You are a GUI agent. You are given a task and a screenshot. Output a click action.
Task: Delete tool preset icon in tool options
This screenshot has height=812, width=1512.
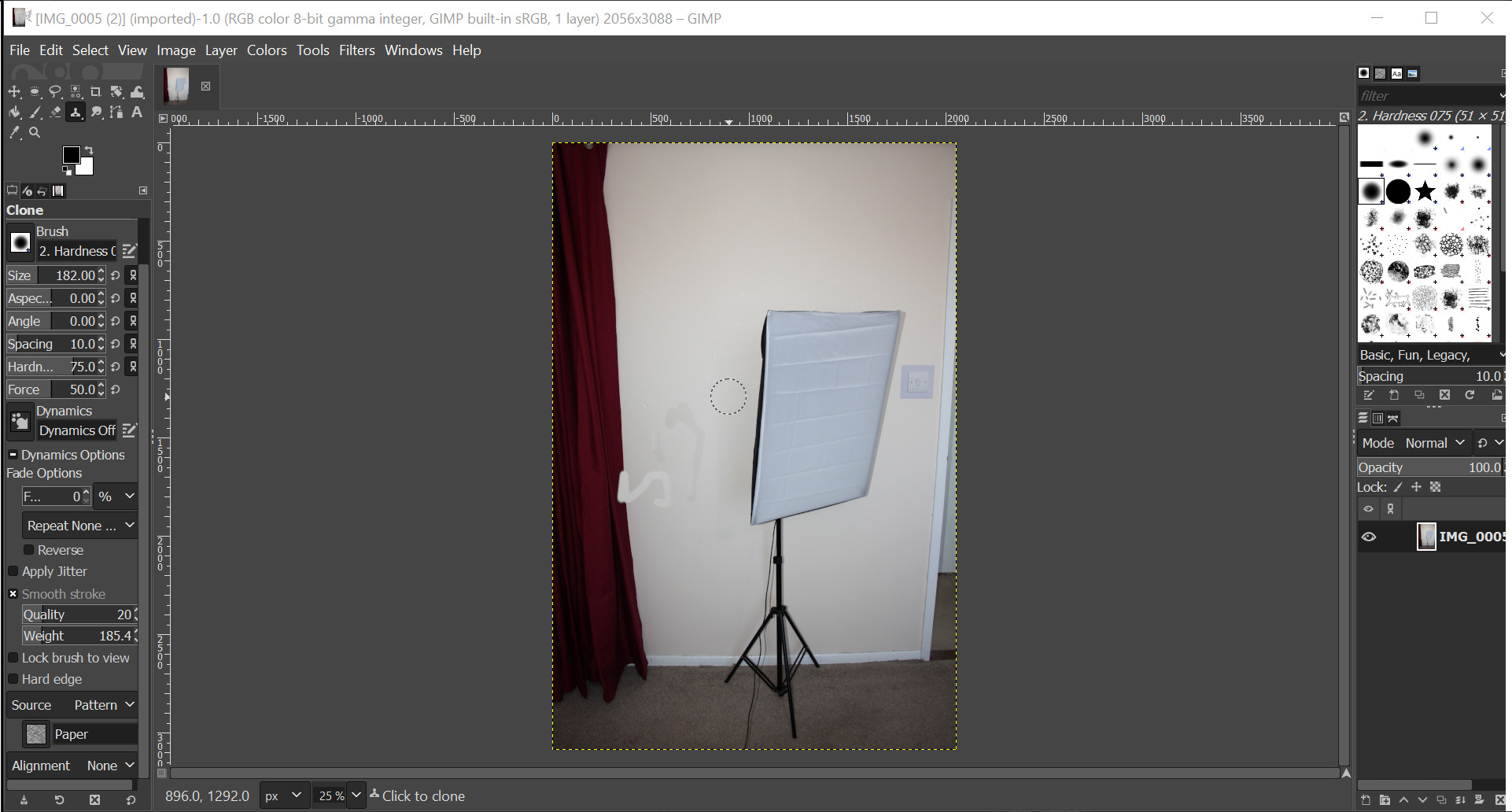(x=94, y=800)
